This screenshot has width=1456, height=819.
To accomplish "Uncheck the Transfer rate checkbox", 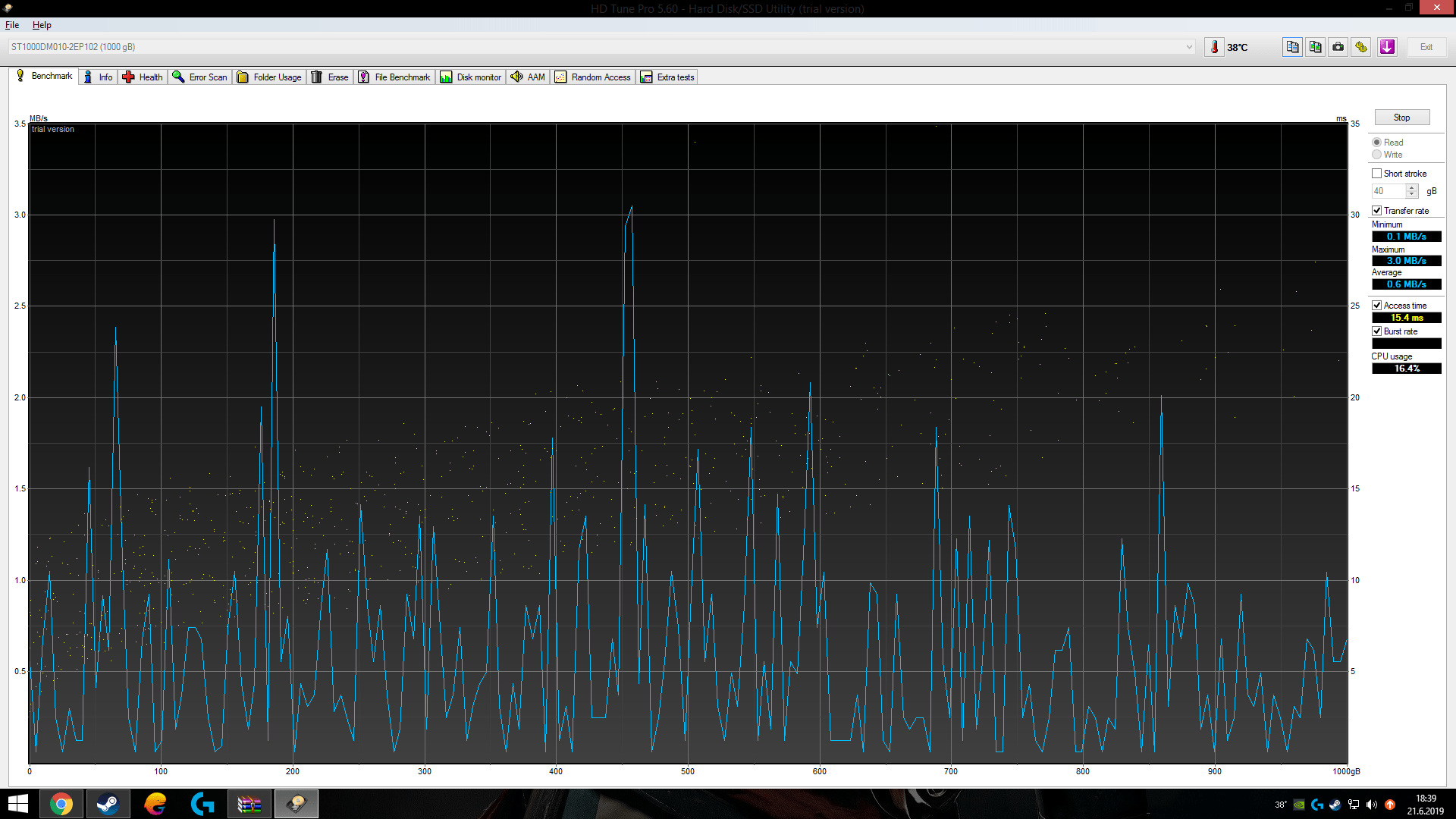I will [x=1376, y=211].
